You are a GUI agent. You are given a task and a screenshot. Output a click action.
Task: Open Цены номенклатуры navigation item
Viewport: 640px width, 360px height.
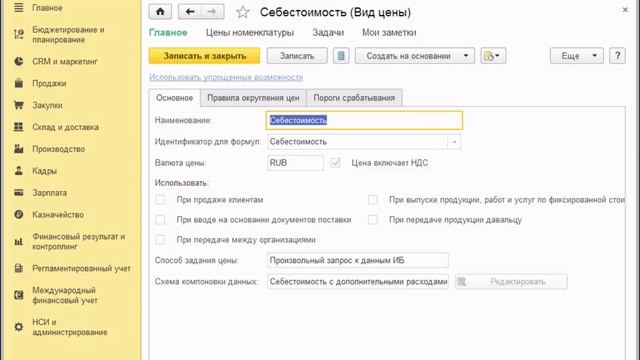coord(250,33)
